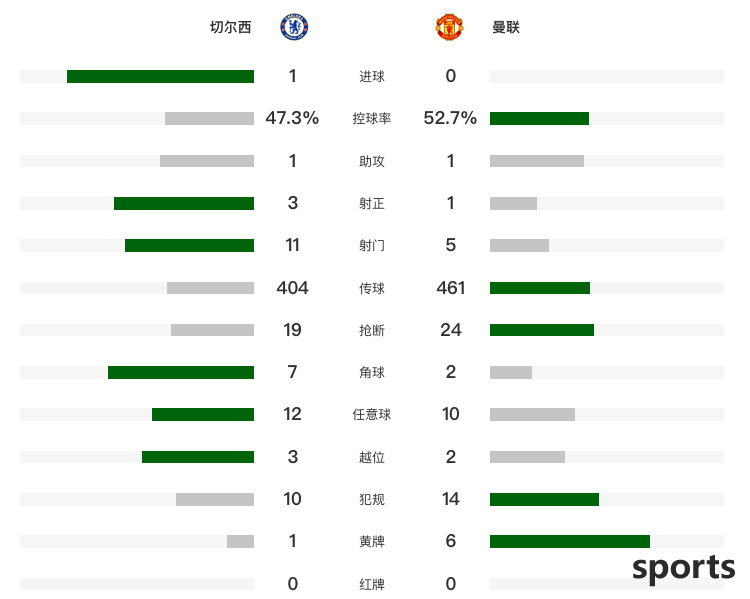
Task: Click Manchester United's green 传球 bar
Action: (x=540, y=288)
